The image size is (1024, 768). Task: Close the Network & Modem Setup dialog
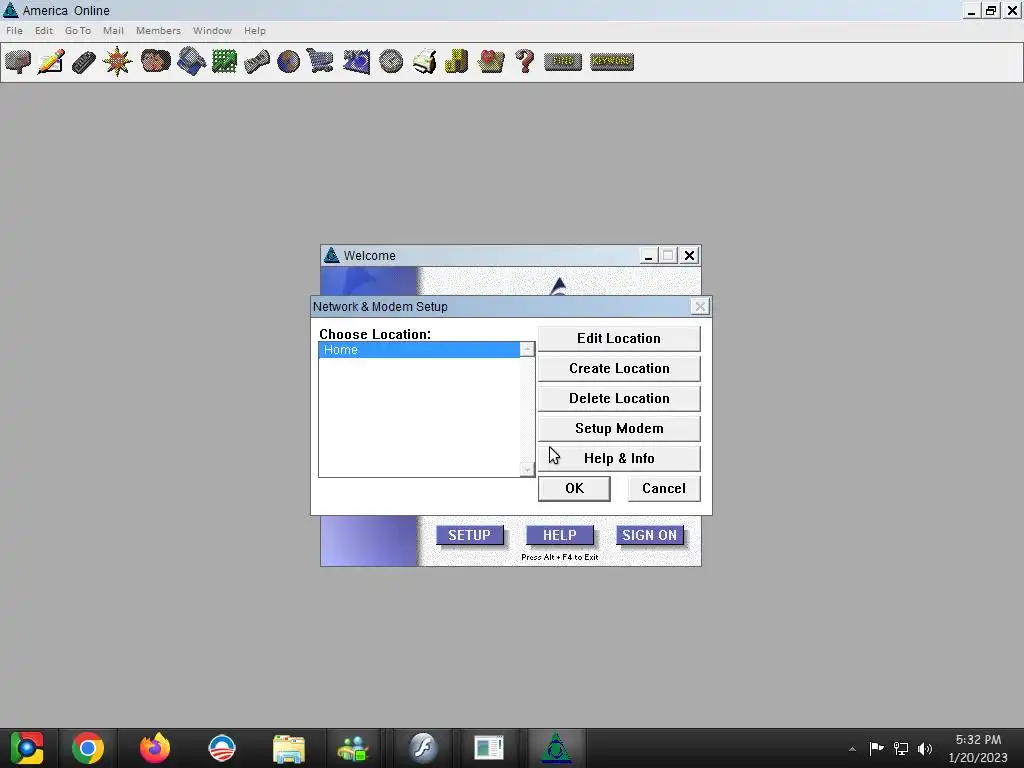699,306
